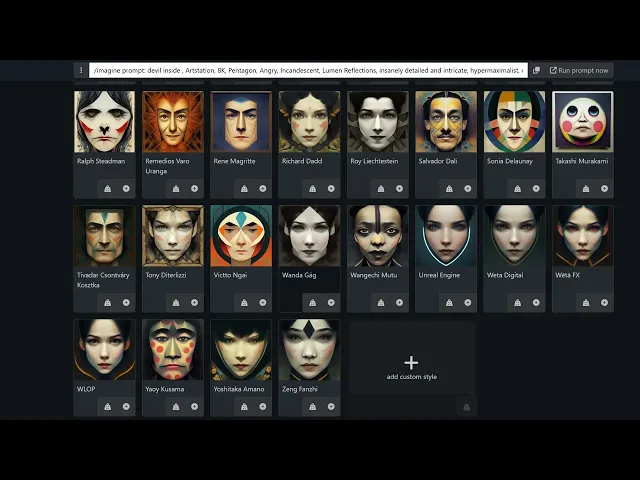Click weight icon on Weta Digital card
This screenshot has height=480, width=640.
point(518,302)
